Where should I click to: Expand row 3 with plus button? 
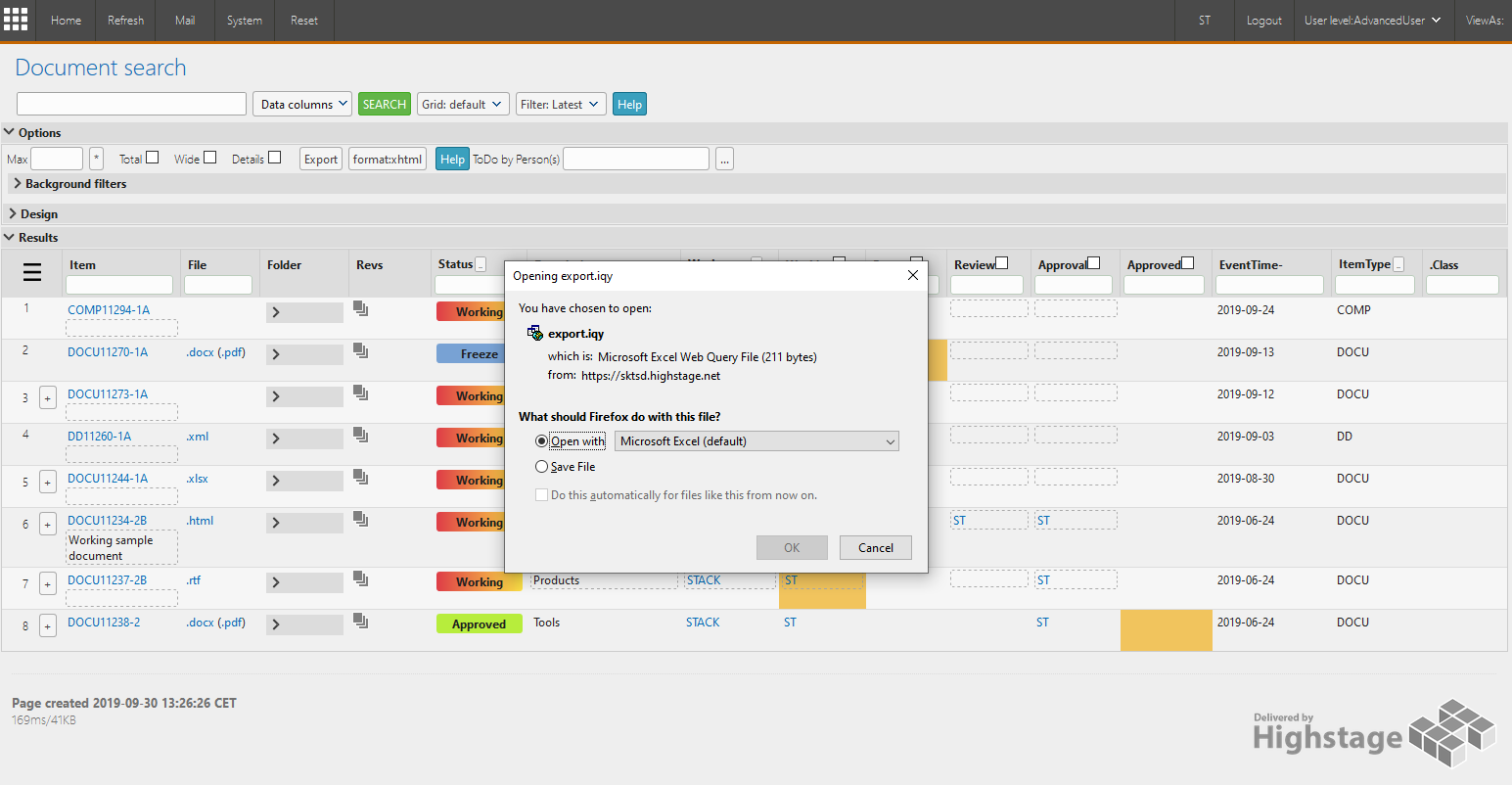click(x=47, y=397)
